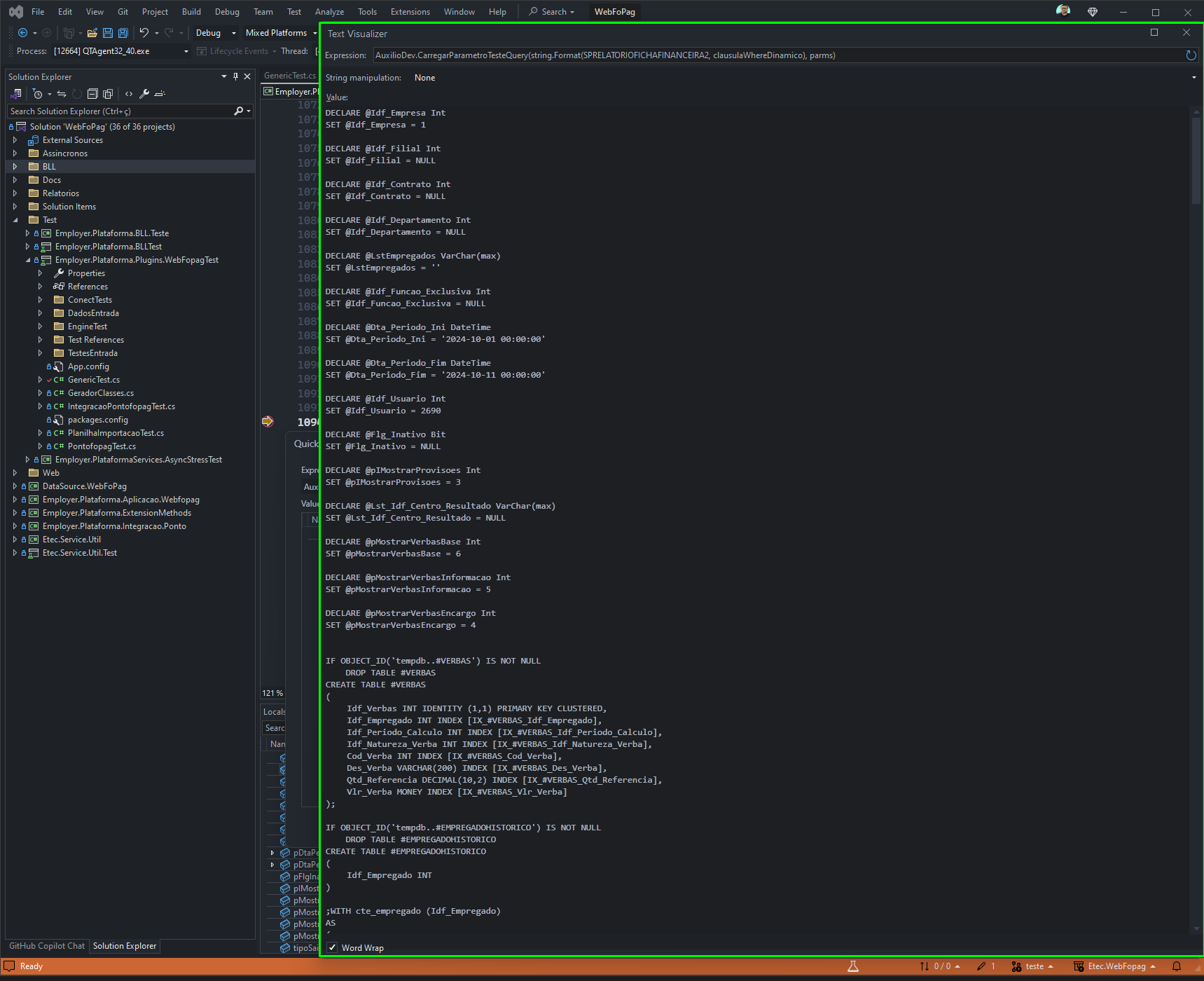Select GenericTest.cs in Solution Explorer
1204x981 pixels.
94,380
